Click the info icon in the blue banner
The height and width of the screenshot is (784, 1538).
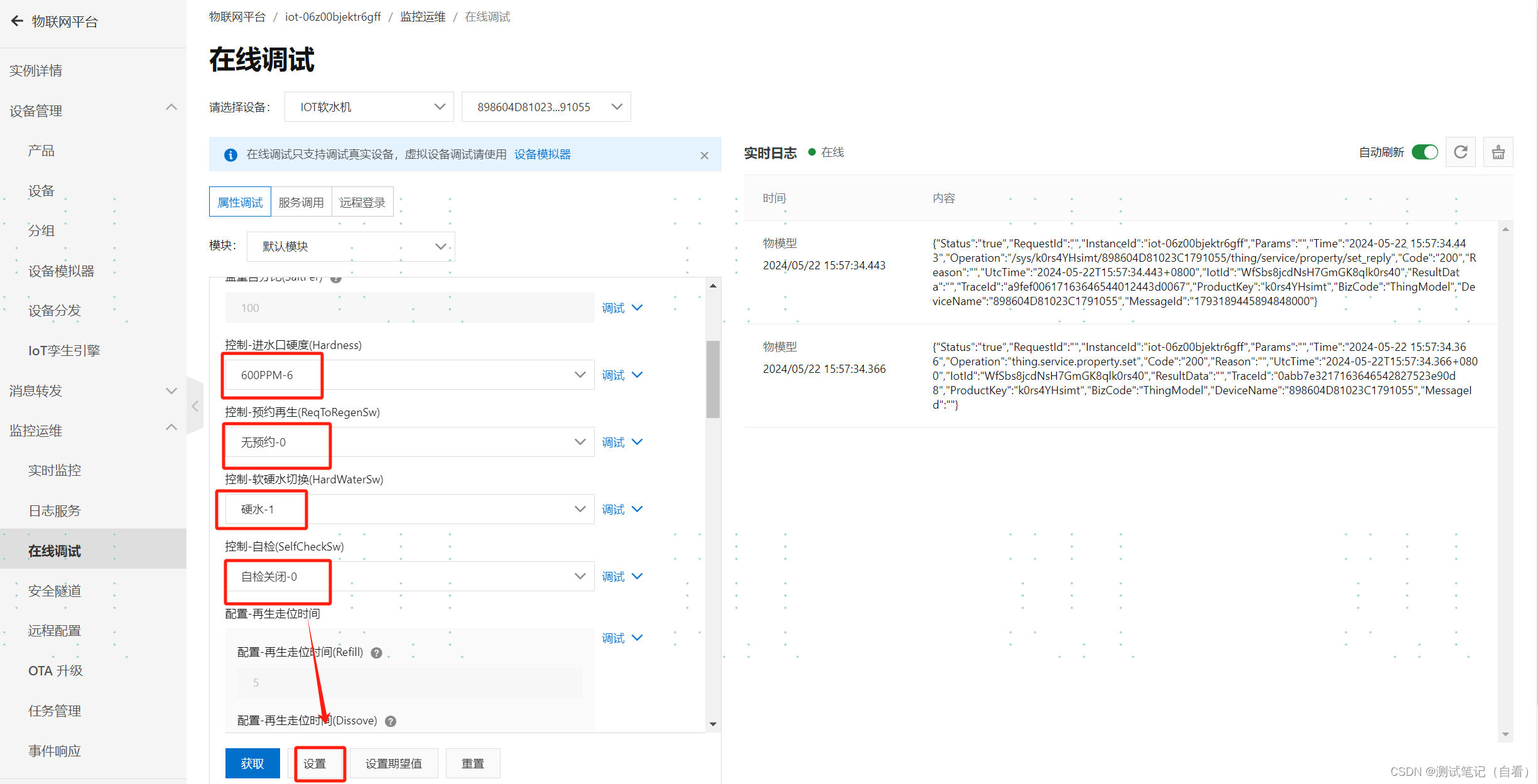point(230,154)
